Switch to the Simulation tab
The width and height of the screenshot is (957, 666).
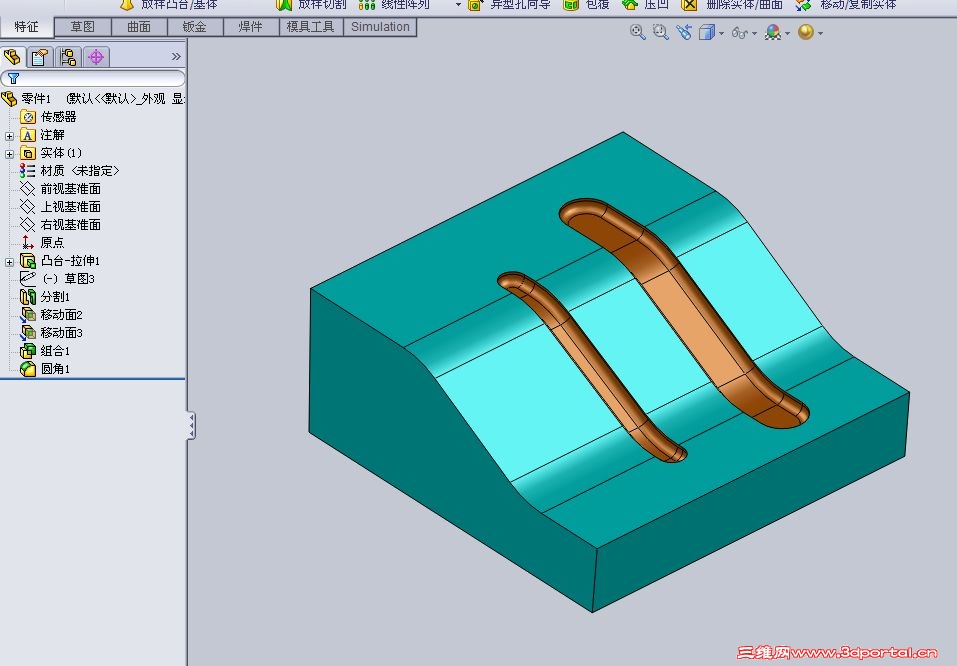(x=380, y=27)
